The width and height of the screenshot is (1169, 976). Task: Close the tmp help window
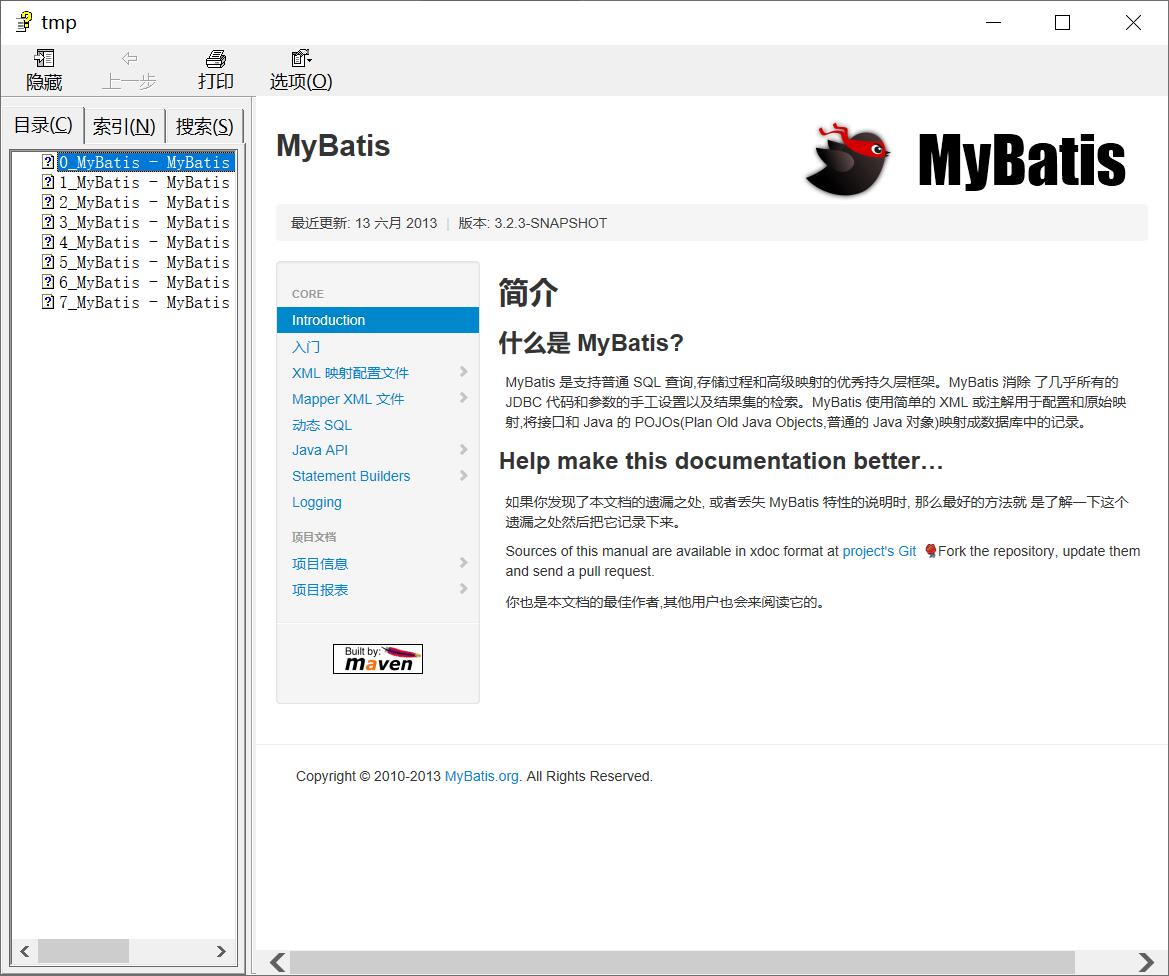(1132, 22)
